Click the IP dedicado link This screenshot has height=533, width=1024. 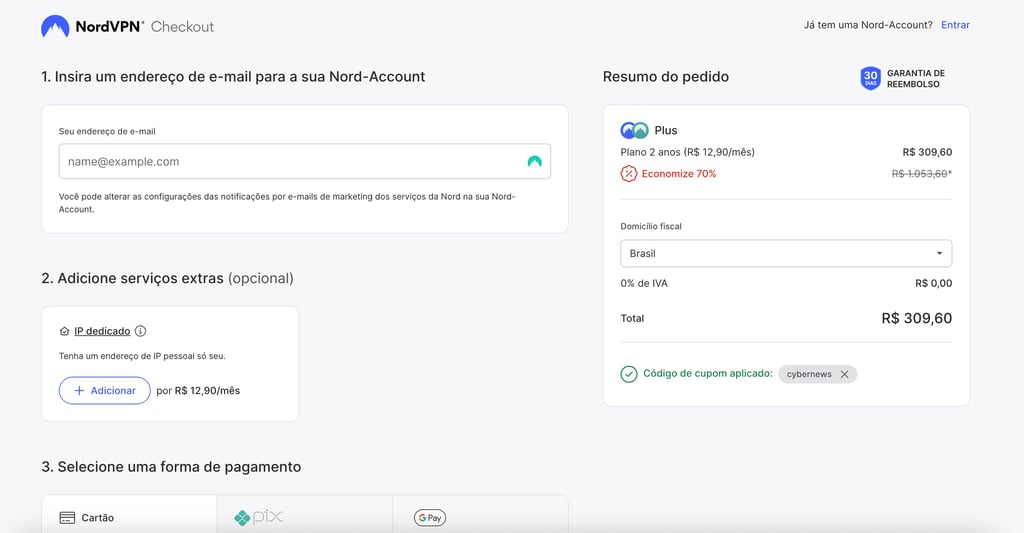click(102, 331)
